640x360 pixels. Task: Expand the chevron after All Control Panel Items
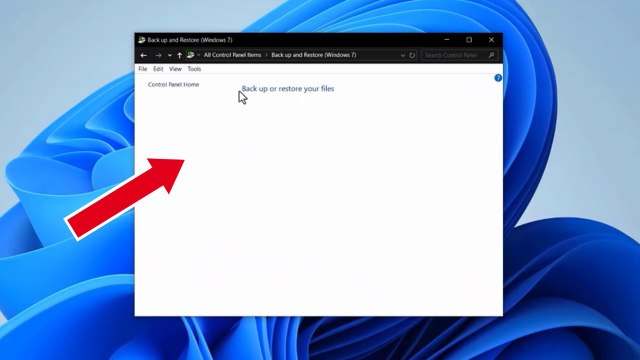point(267,55)
